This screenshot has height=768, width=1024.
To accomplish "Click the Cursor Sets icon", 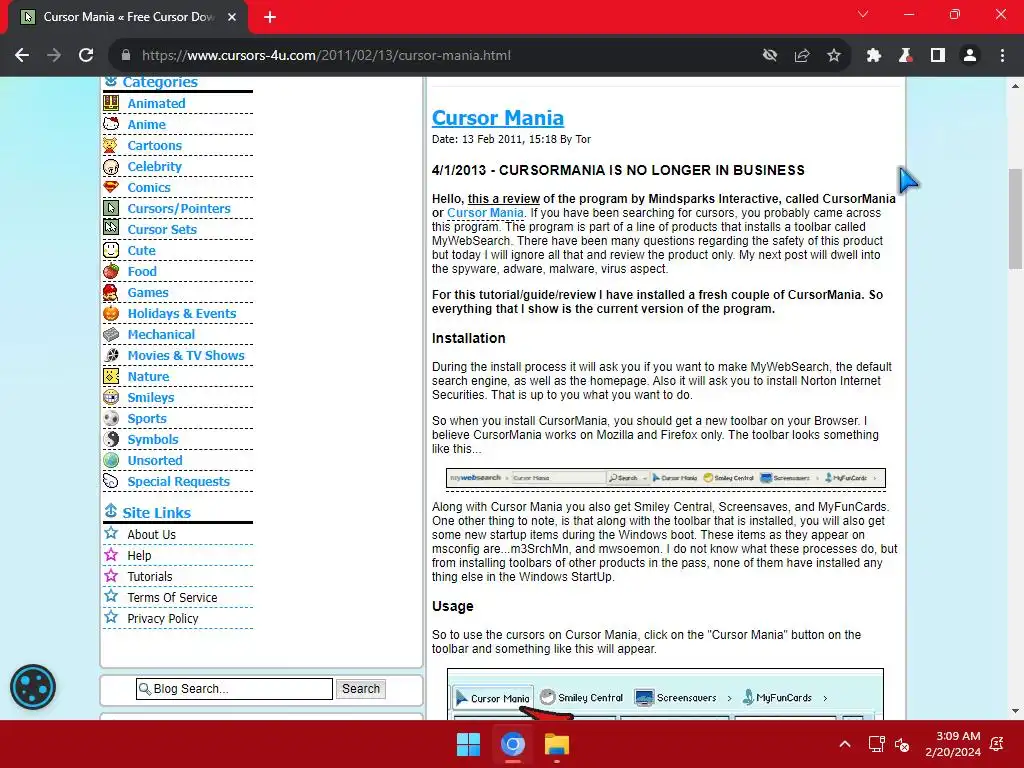I will 111,229.
